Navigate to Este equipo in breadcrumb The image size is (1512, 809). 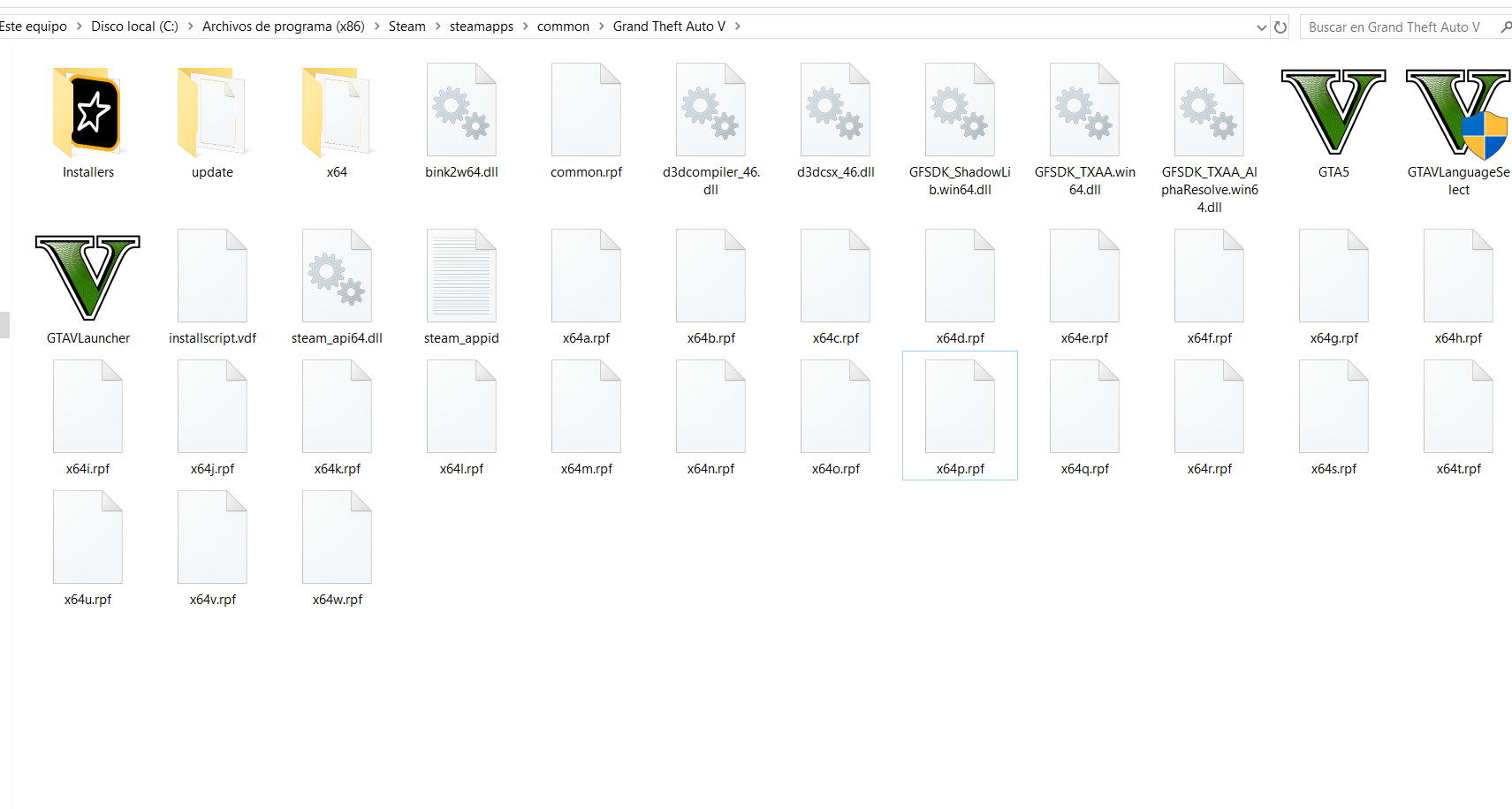pyautogui.click(x=34, y=26)
